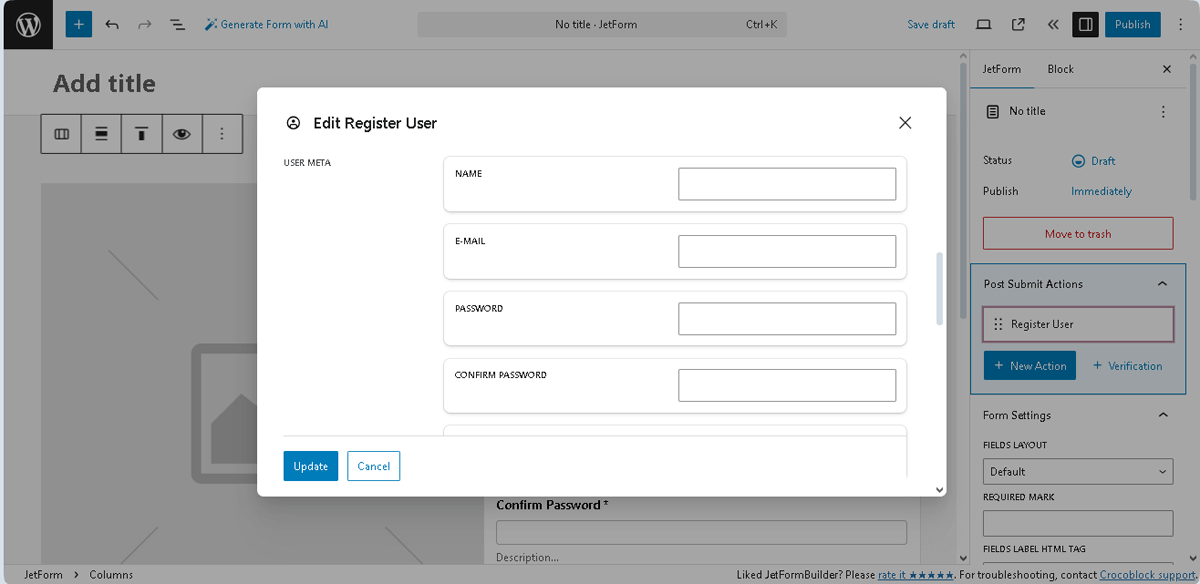
Task: Open the block align option icon
Action: [101, 133]
